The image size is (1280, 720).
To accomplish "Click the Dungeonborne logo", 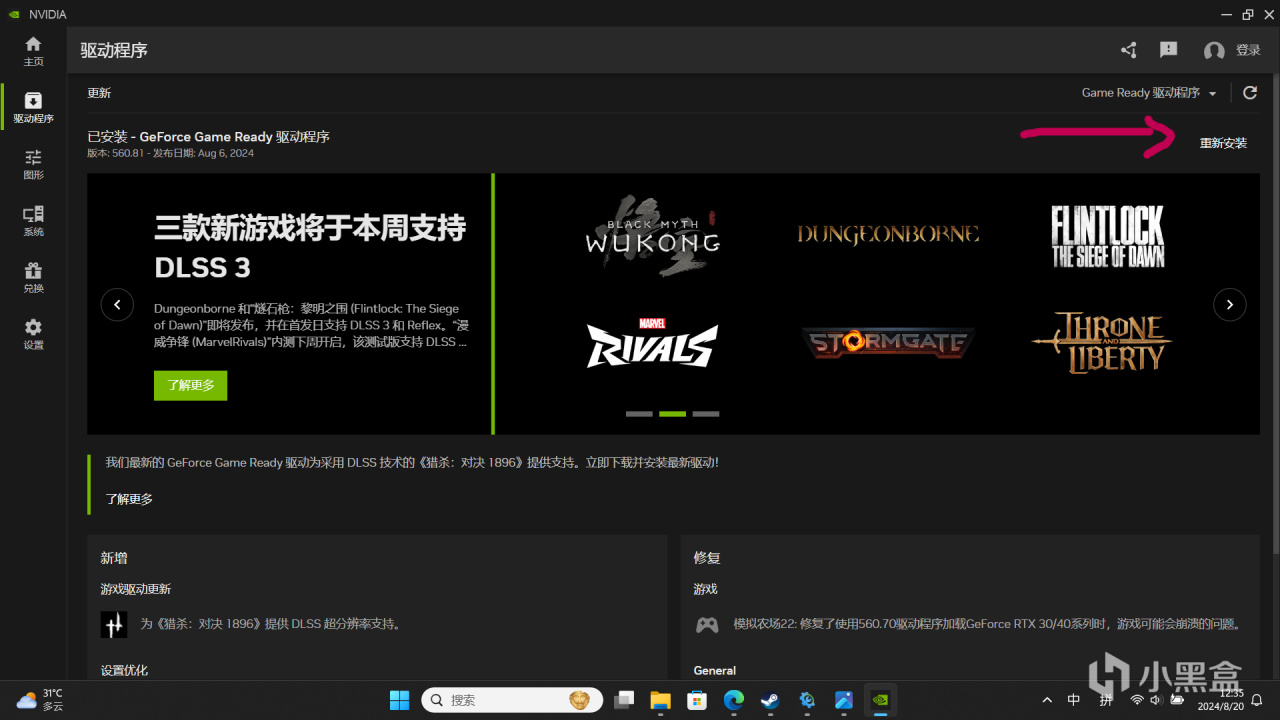I will point(888,234).
